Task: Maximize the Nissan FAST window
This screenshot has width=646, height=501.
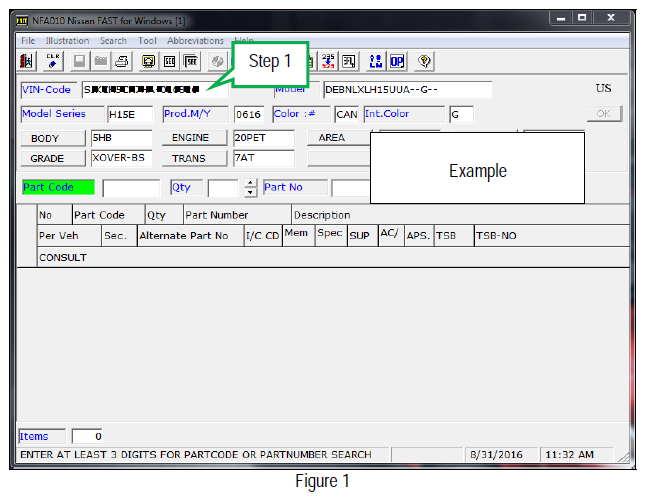Action: [582, 18]
